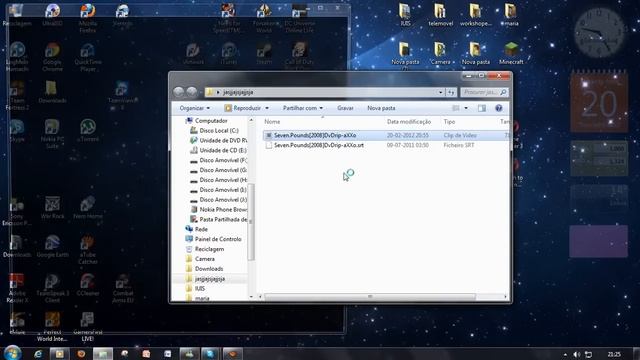
Task: Click Nova pasta in the Explorer toolbar
Action: [381, 108]
